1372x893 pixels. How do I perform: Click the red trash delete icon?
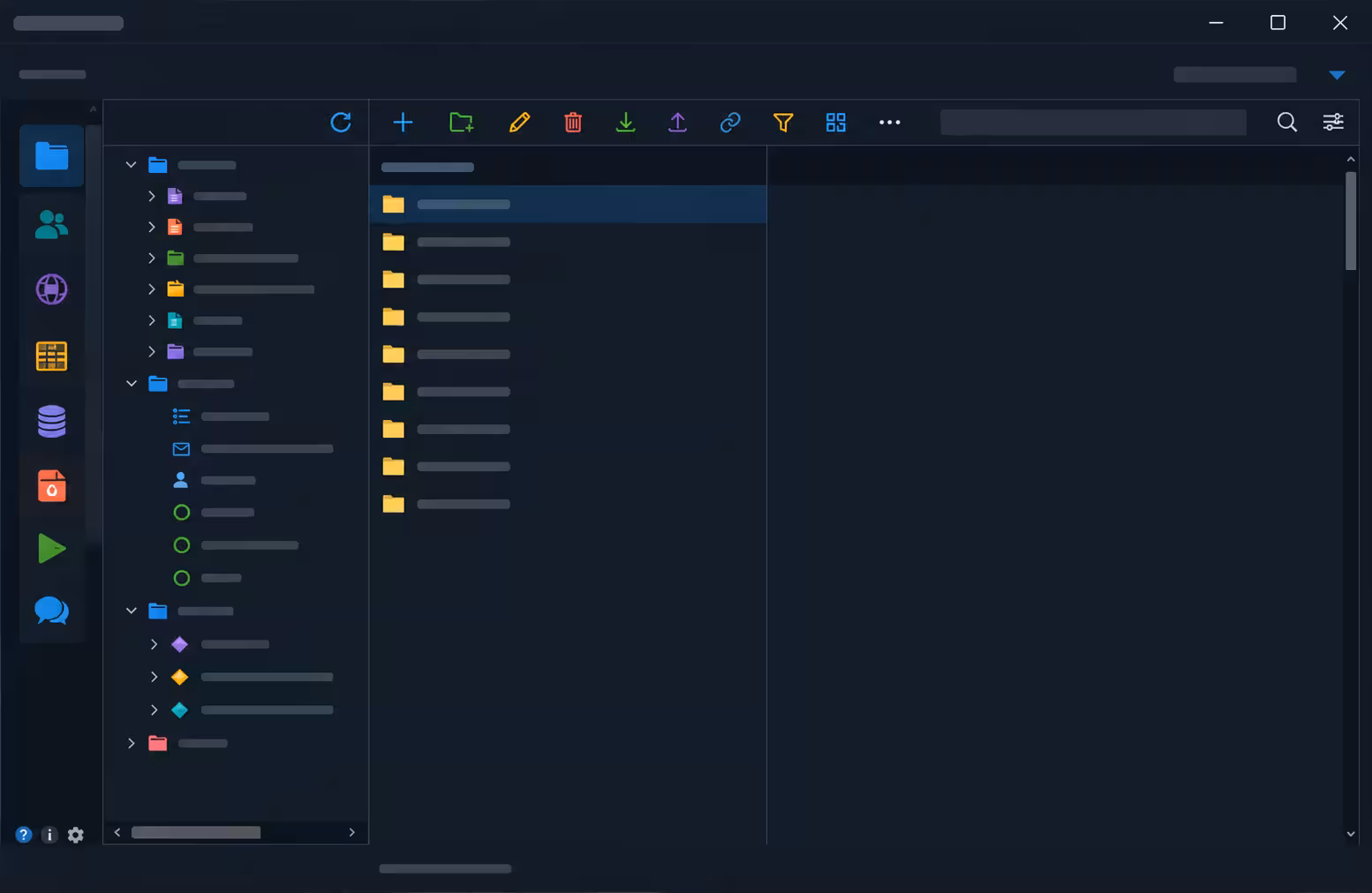coord(573,122)
